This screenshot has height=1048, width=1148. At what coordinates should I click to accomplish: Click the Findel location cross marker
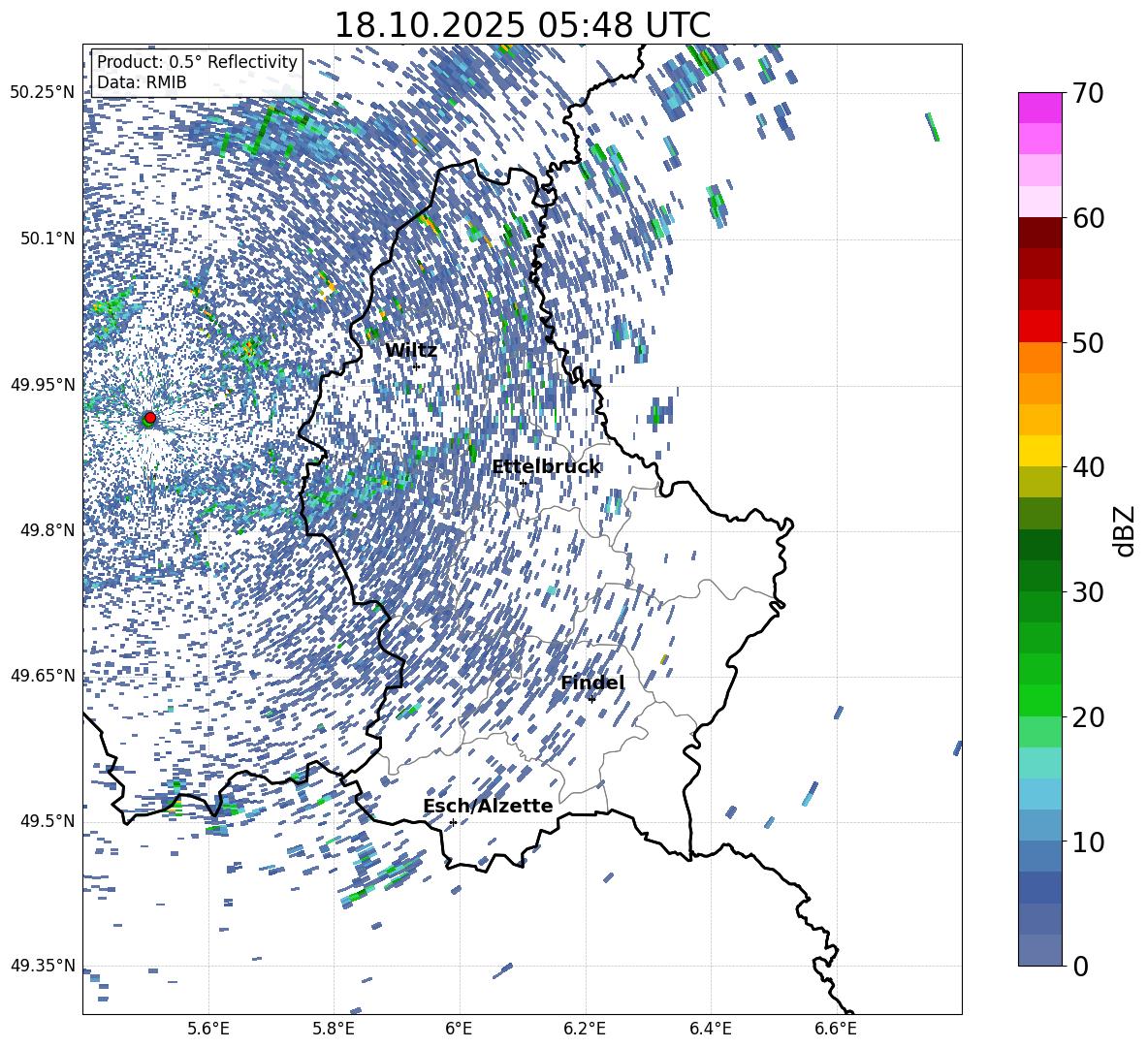[591, 699]
